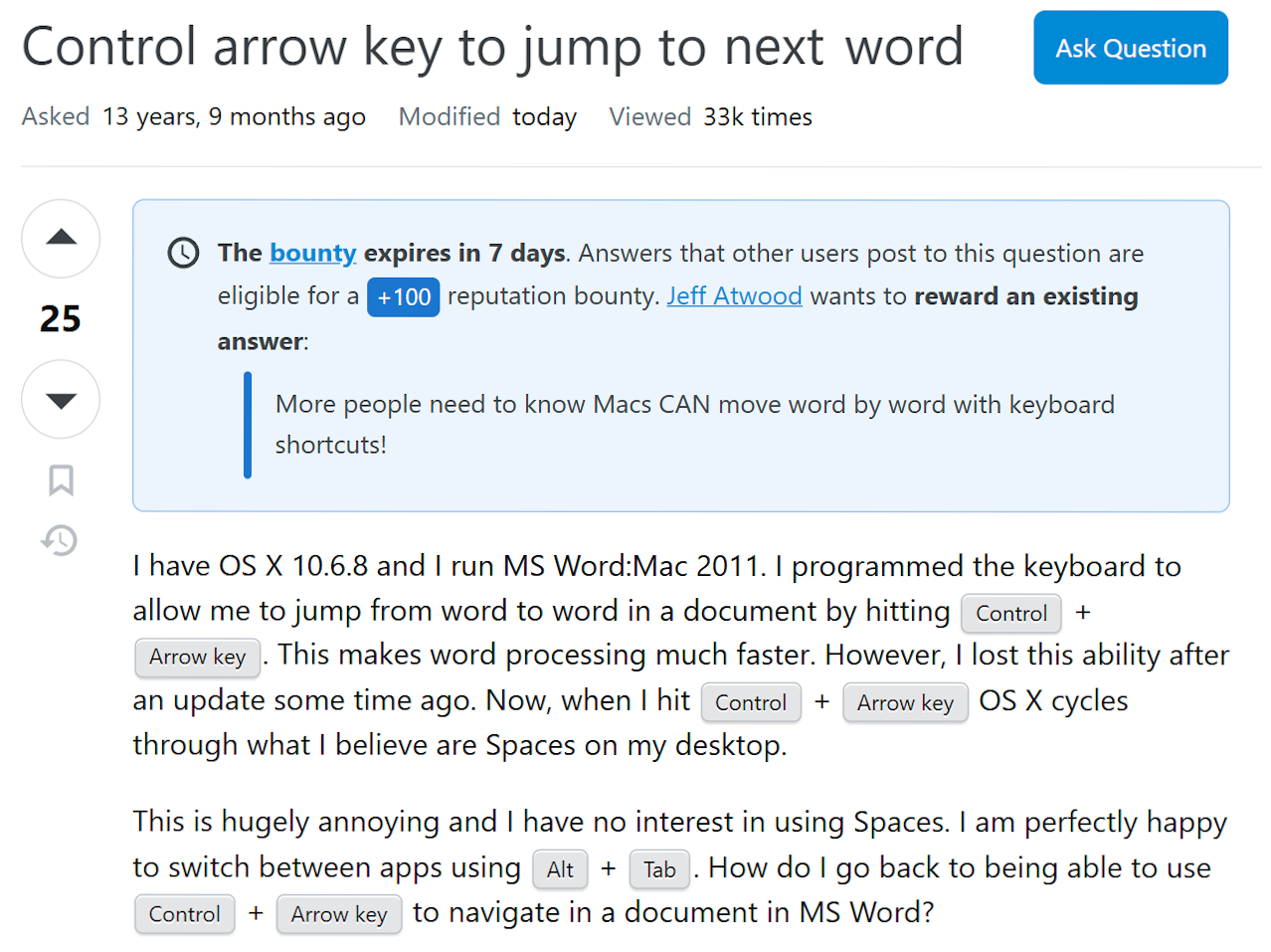
Task: Click the 'Asked 13 years, 9 months ago' text
Action: point(194,117)
